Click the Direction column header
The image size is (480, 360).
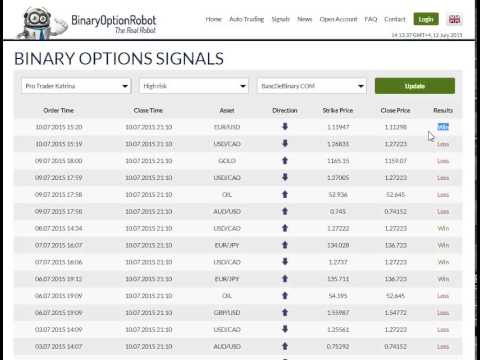[285, 110]
